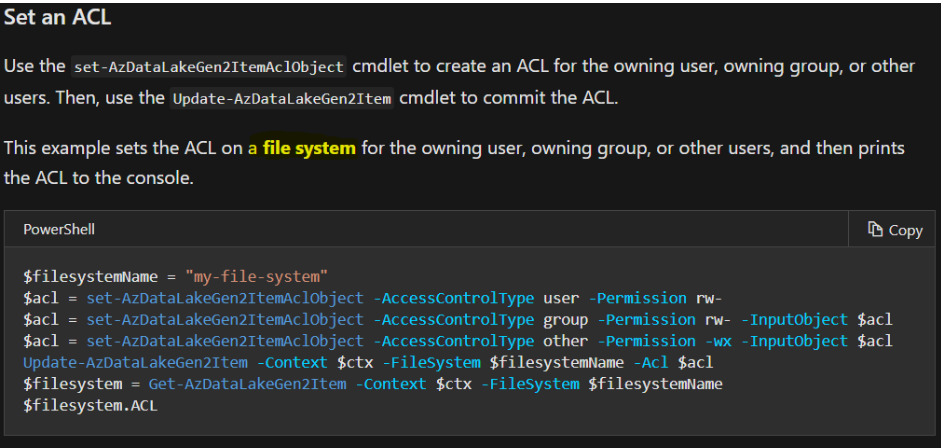Click the code line with AccessControlType other
The width and height of the screenshot is (941, 448).
tap(458, 341)
